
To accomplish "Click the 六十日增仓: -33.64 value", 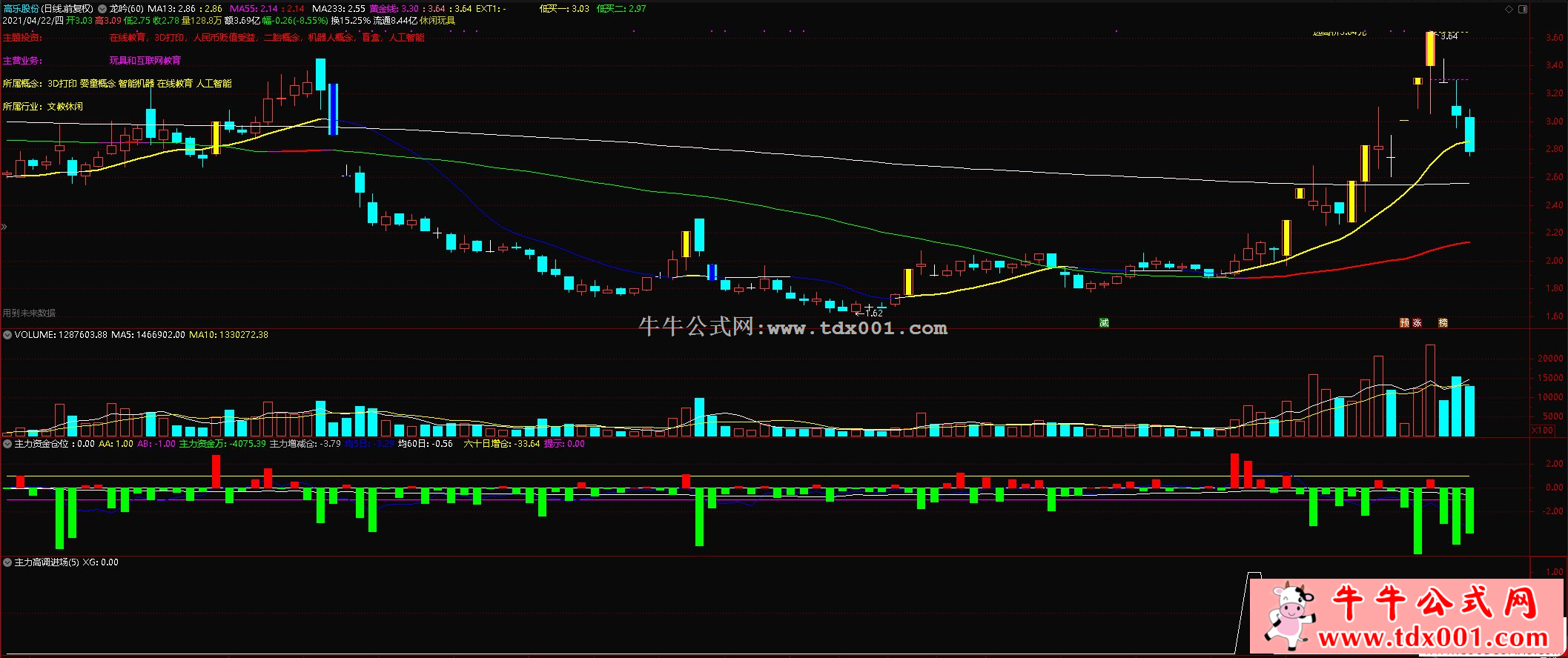I will [502, 444].
